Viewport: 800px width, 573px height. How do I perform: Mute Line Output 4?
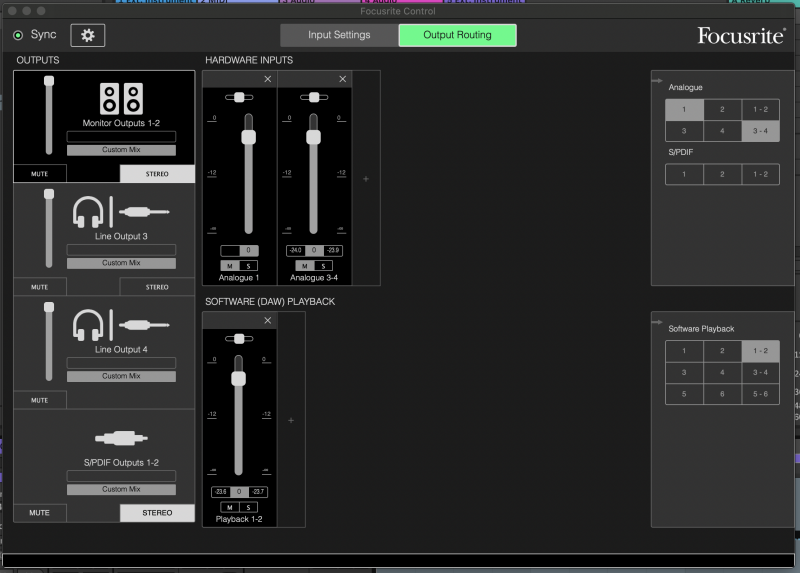coord(40,401)
